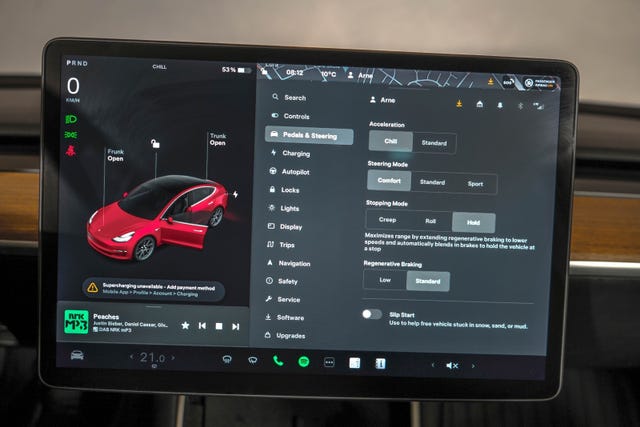Tap the LTE signal strength icon

click(x=538, y=107)
